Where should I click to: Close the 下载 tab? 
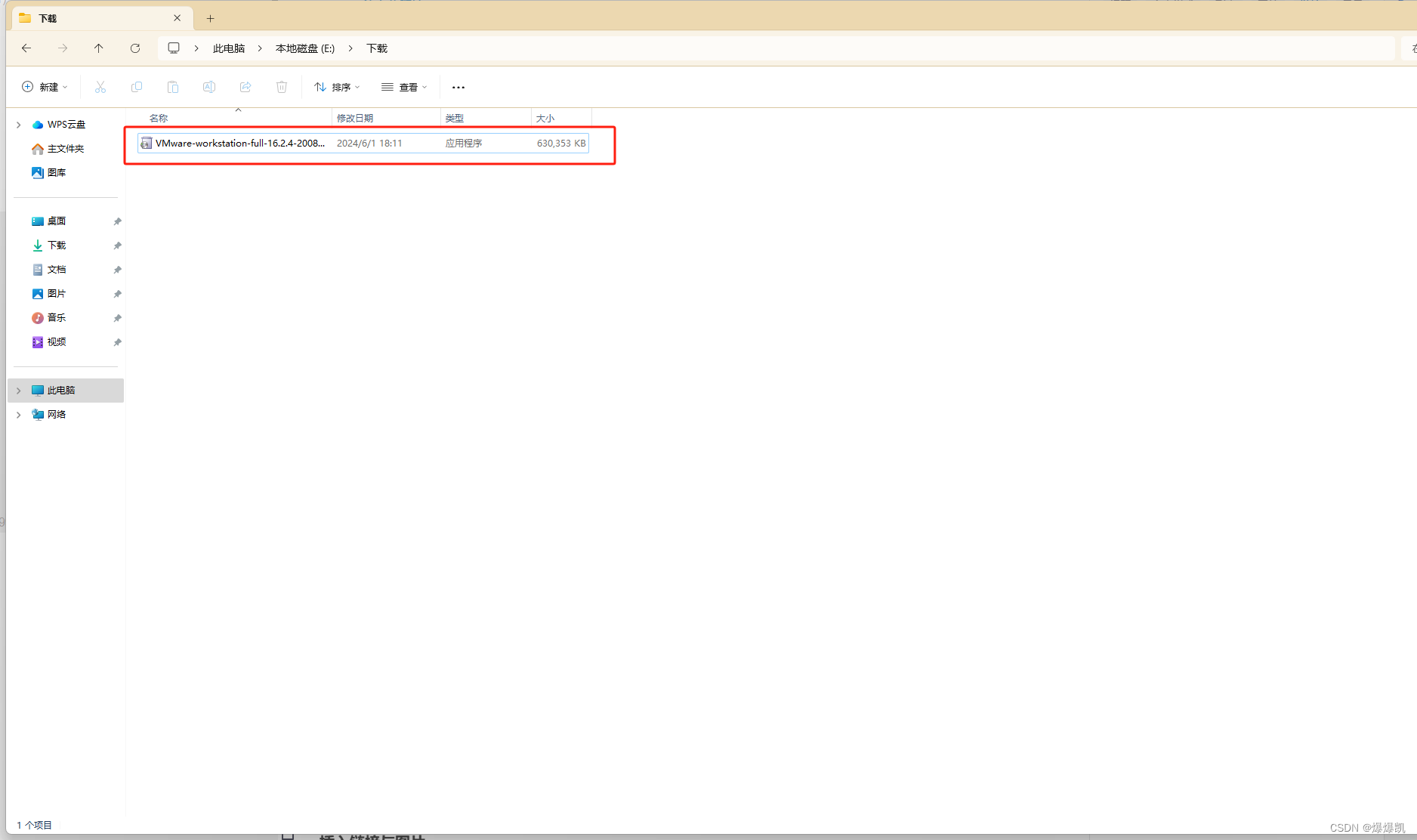pyautogui.click(x=178, y=18)
